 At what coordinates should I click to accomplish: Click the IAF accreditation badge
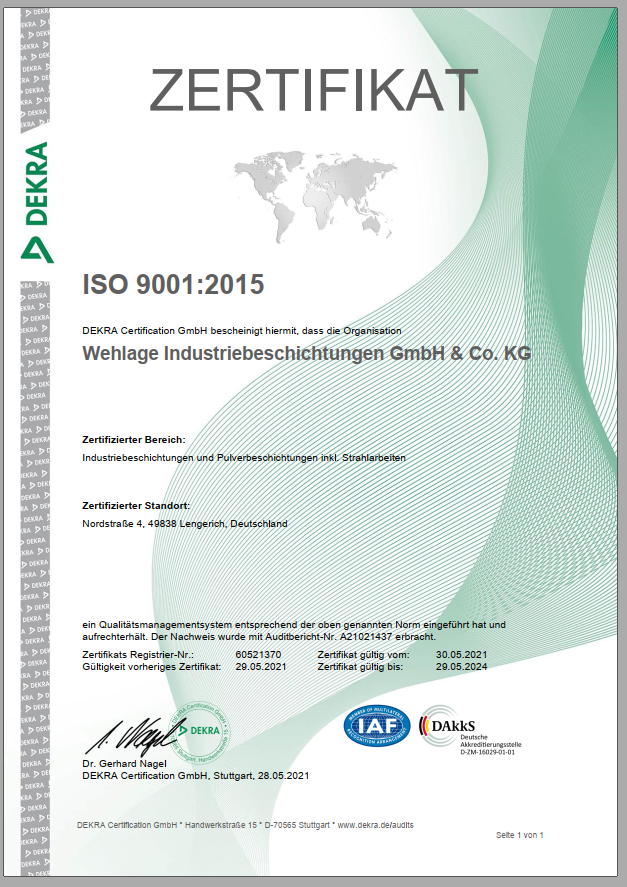click(x=377, y=725)
